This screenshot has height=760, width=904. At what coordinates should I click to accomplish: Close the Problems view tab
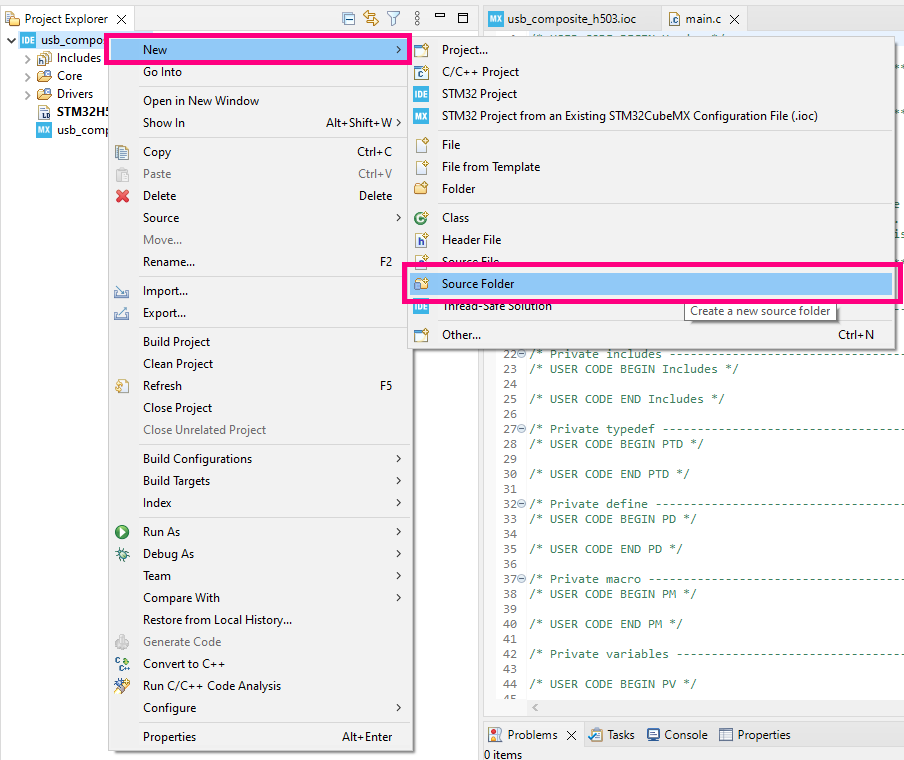coord(571,735)
